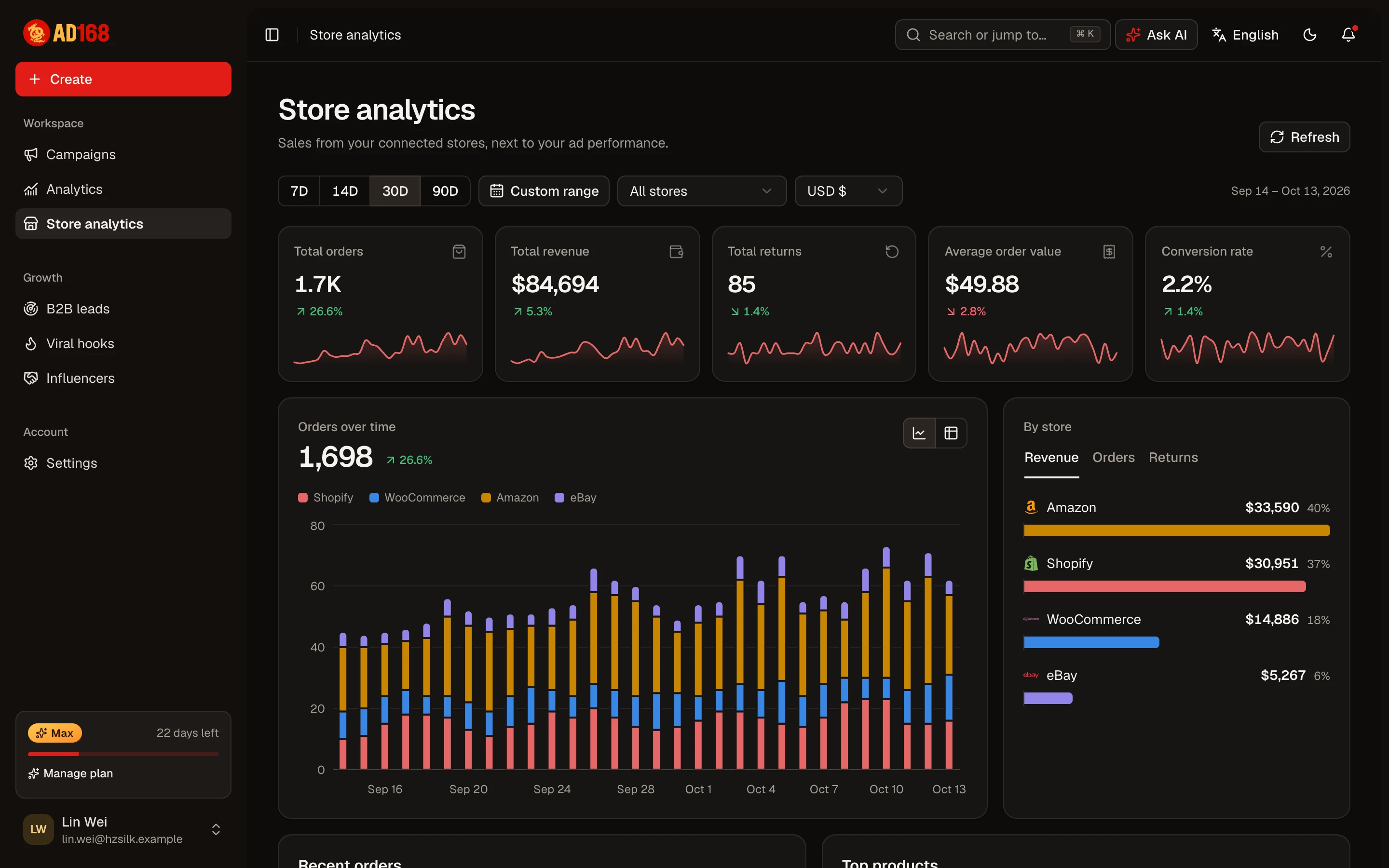Toggle the sidebar panel icon
1389x868 pixels.
(x=272, y=35)
